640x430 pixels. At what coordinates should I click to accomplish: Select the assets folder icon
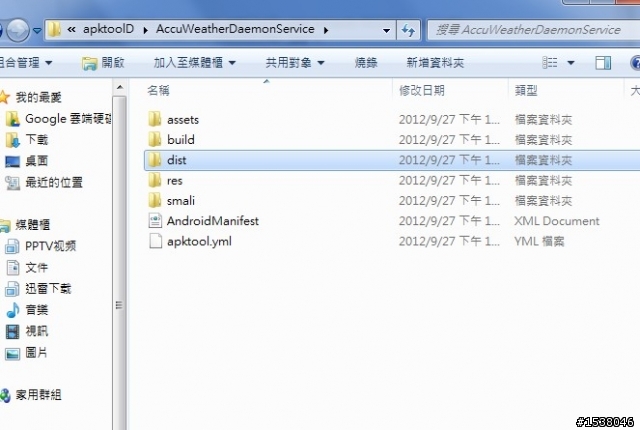[x=155, y=119]
